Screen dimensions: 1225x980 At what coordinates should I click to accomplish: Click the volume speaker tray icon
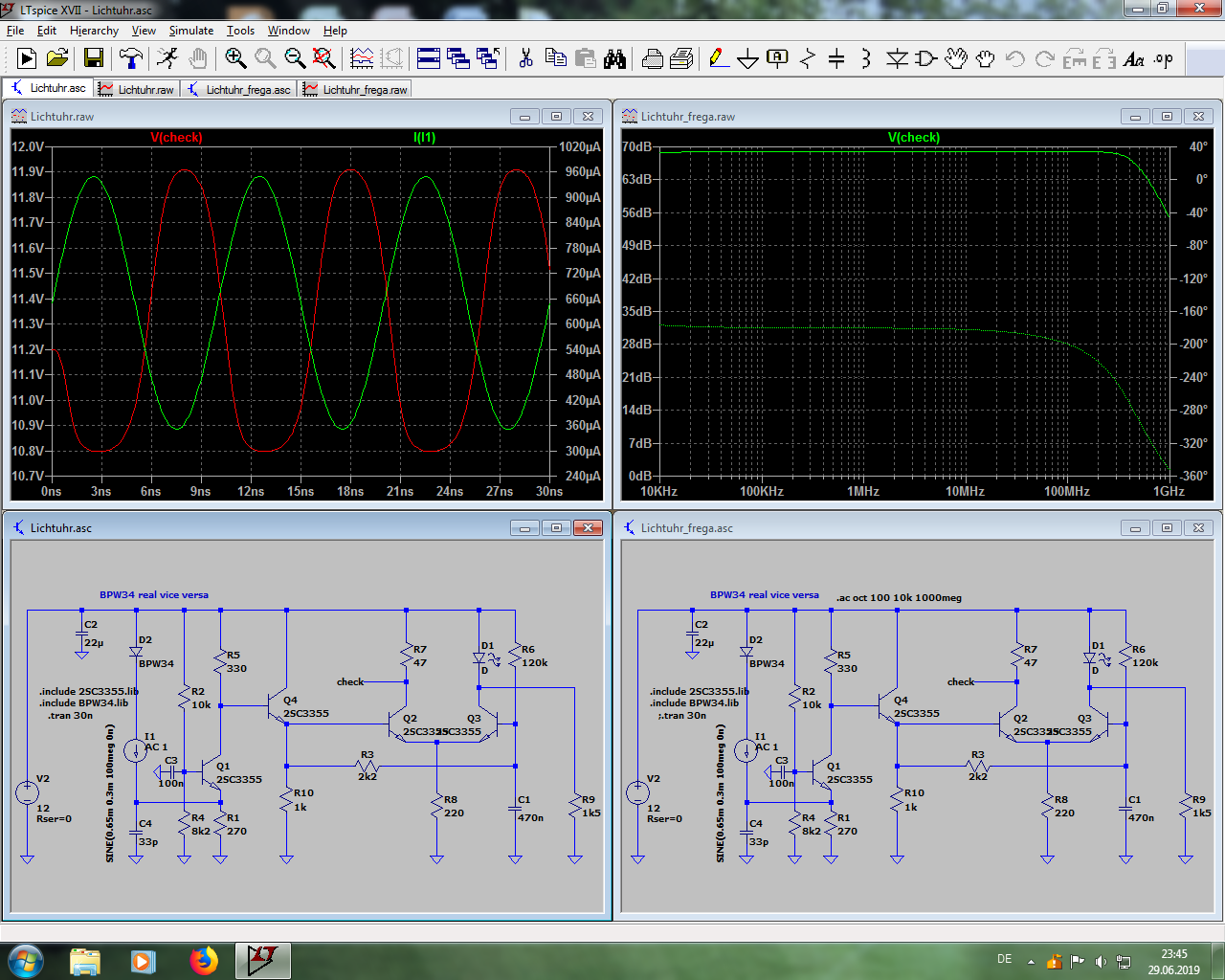point(1101,961)
